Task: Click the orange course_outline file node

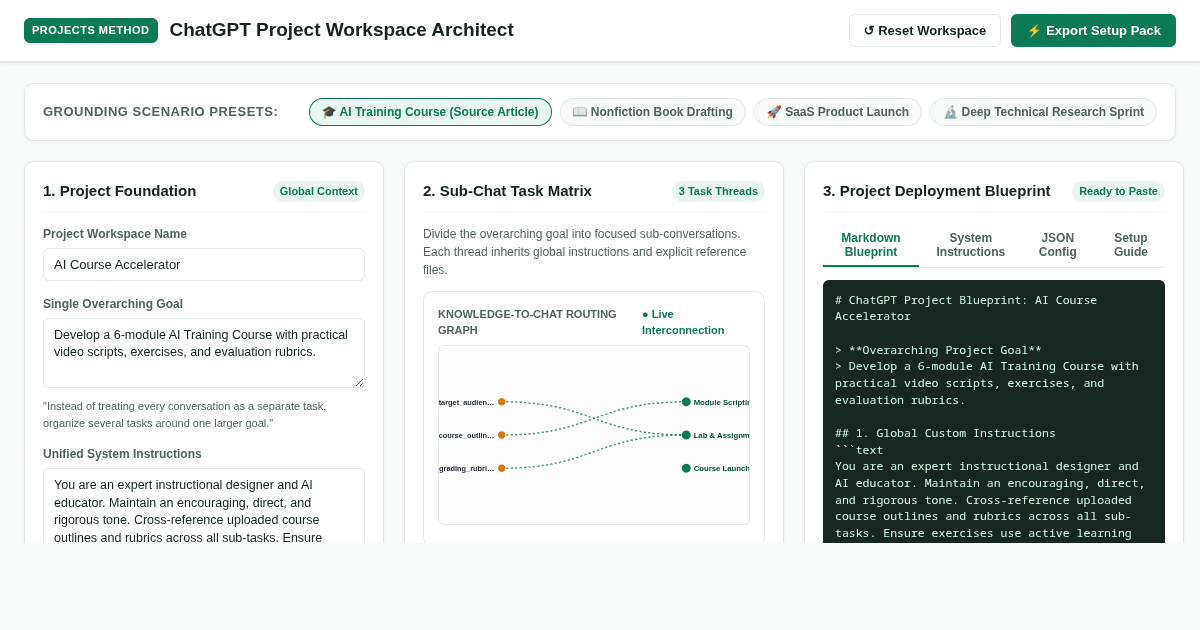Action: pos(502,435)
